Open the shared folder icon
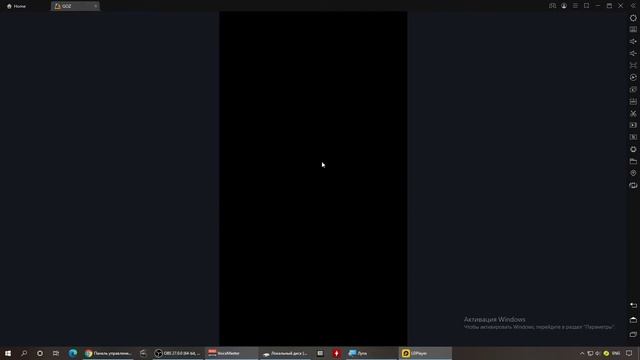 pyautogui.click(x=633, y=161)
